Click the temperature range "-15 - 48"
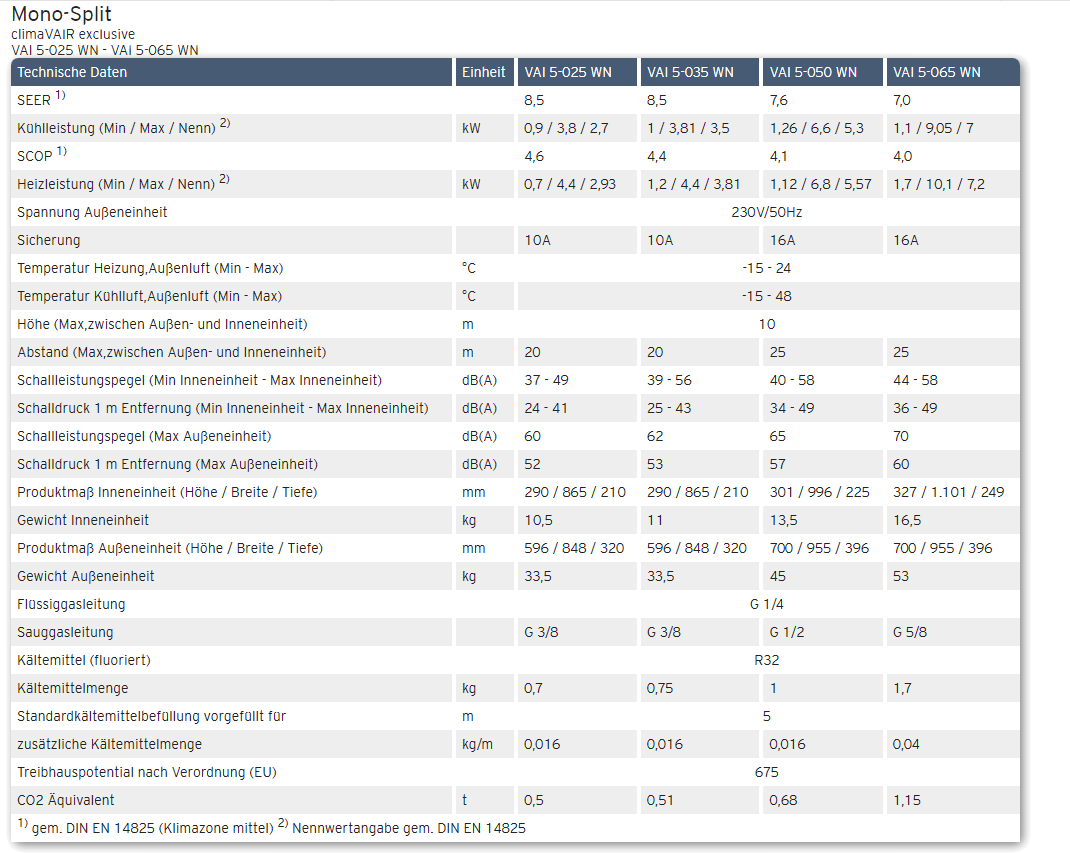This screenshot has width=1070, height=853. pos(767,296)
